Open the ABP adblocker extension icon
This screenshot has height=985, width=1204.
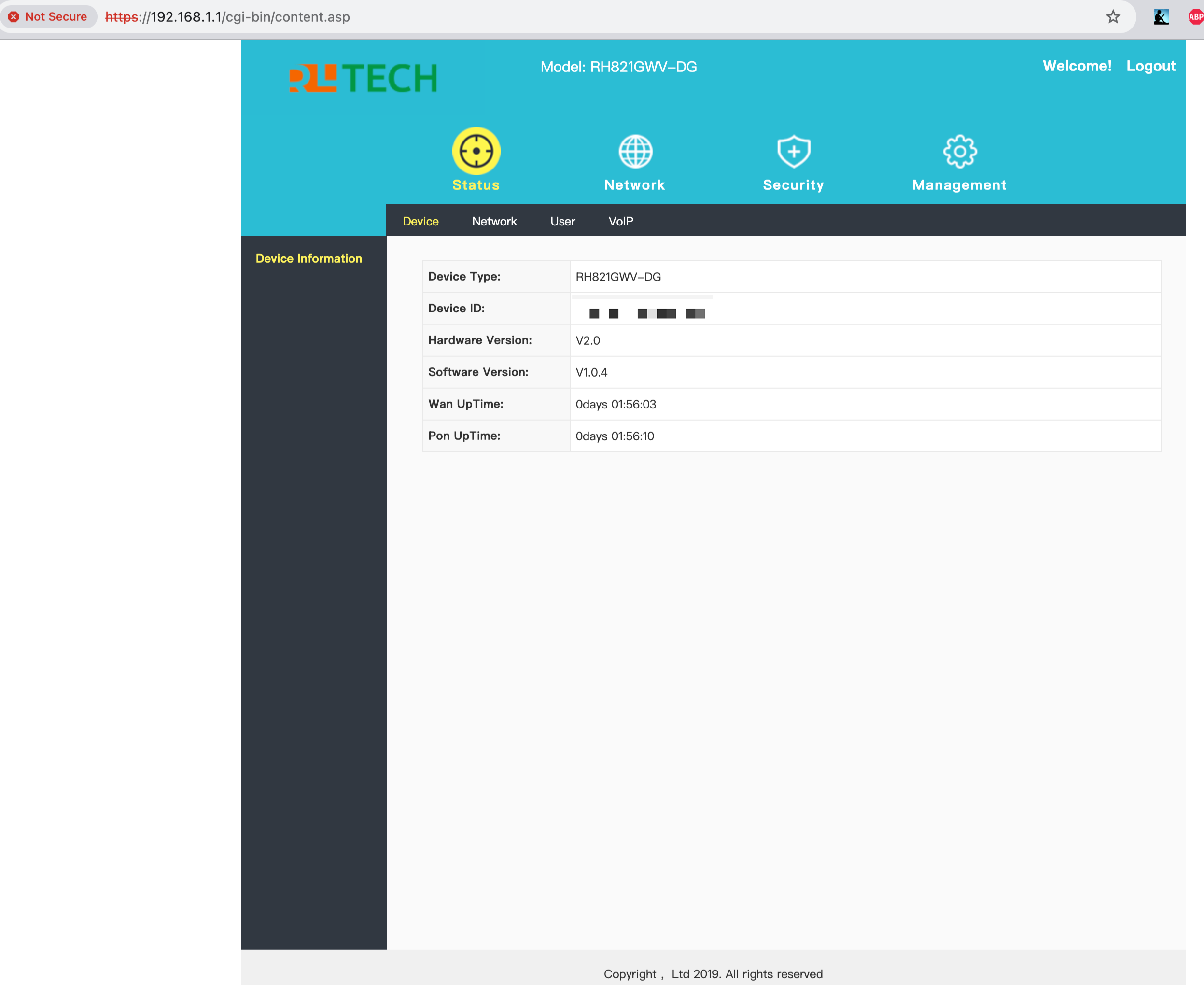point(1195,17)
